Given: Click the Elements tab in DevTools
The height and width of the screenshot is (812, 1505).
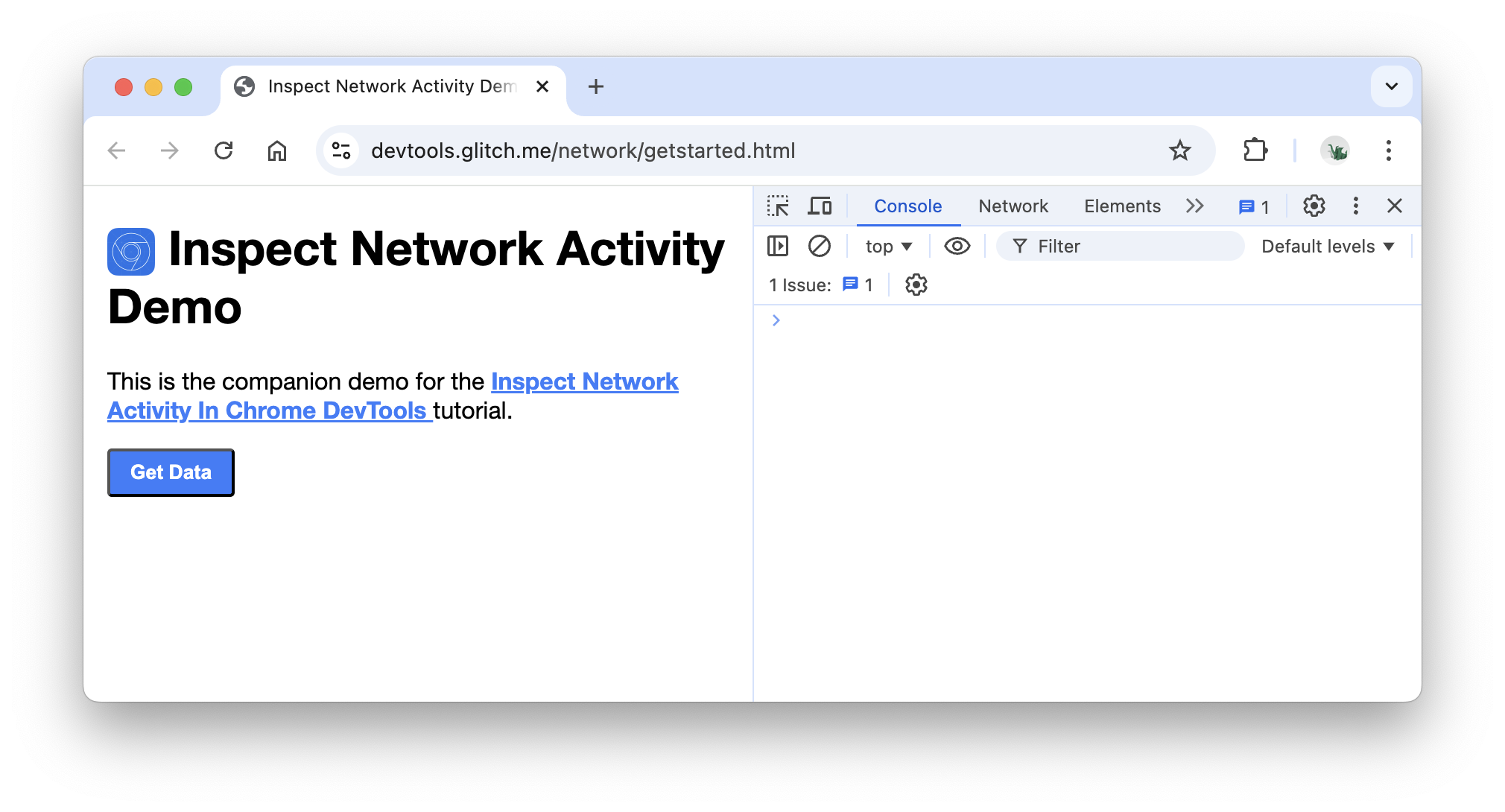Looking at the screenshot, I should click(x=1122, y=206).
